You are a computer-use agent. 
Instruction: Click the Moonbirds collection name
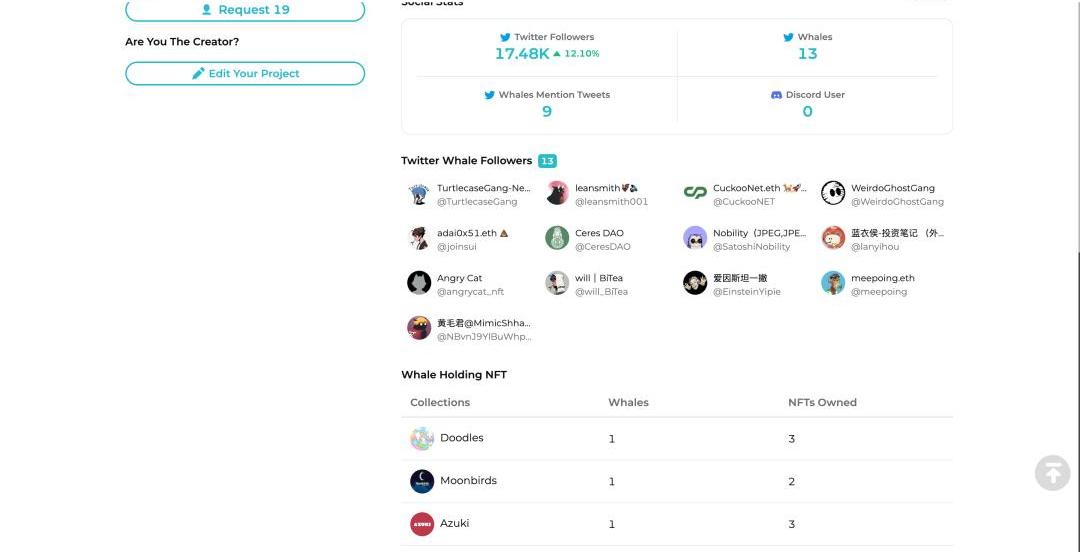click(468, 480)
